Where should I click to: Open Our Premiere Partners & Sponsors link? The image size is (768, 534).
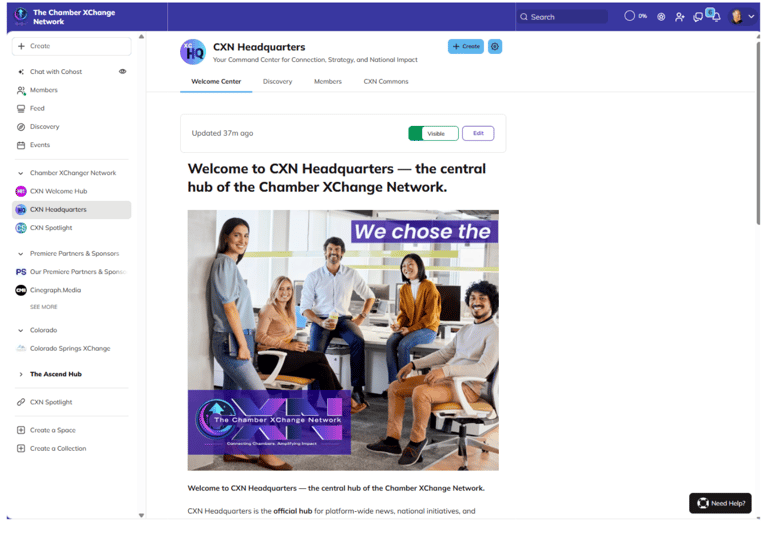[x=78, y=272]
